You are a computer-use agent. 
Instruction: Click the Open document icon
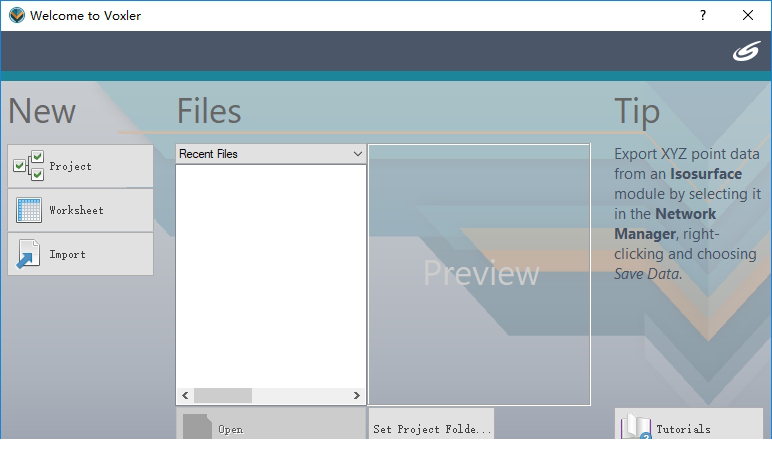click(197, 426)
